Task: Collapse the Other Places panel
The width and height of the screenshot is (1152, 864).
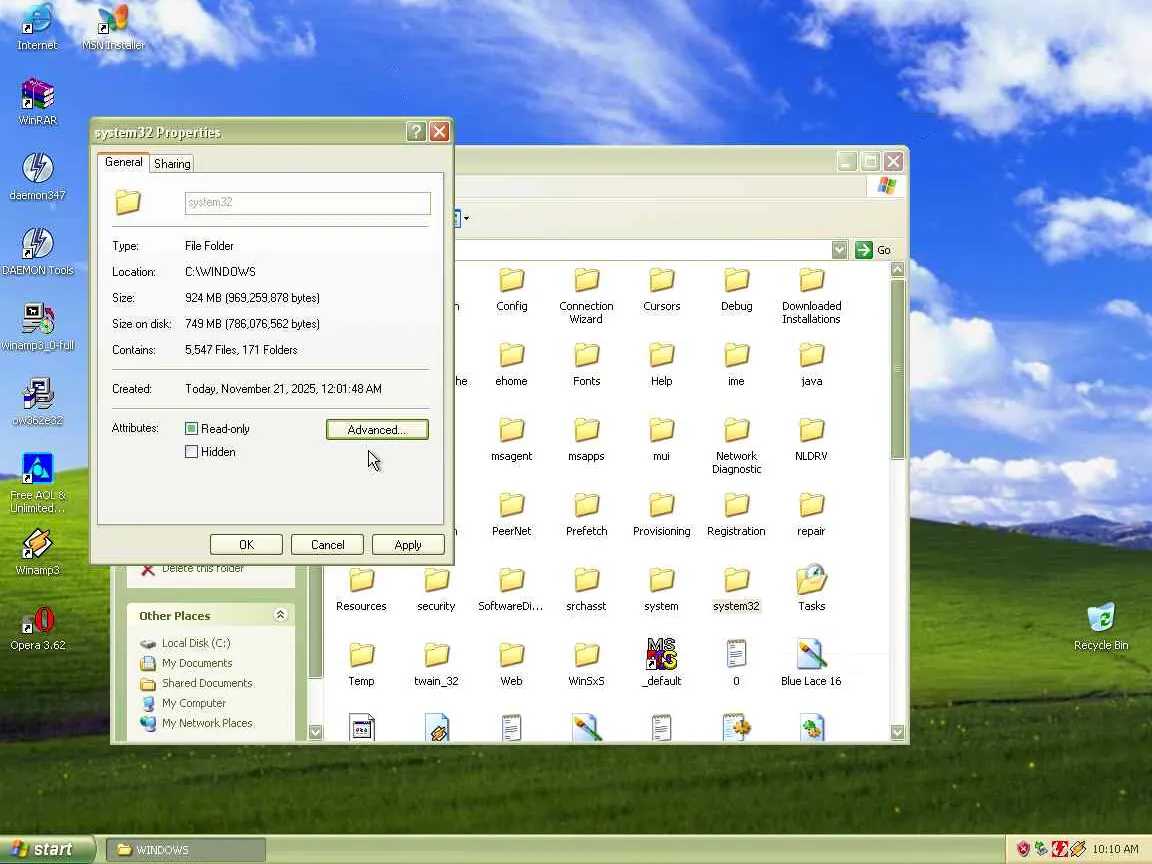Action: [280, 615]
